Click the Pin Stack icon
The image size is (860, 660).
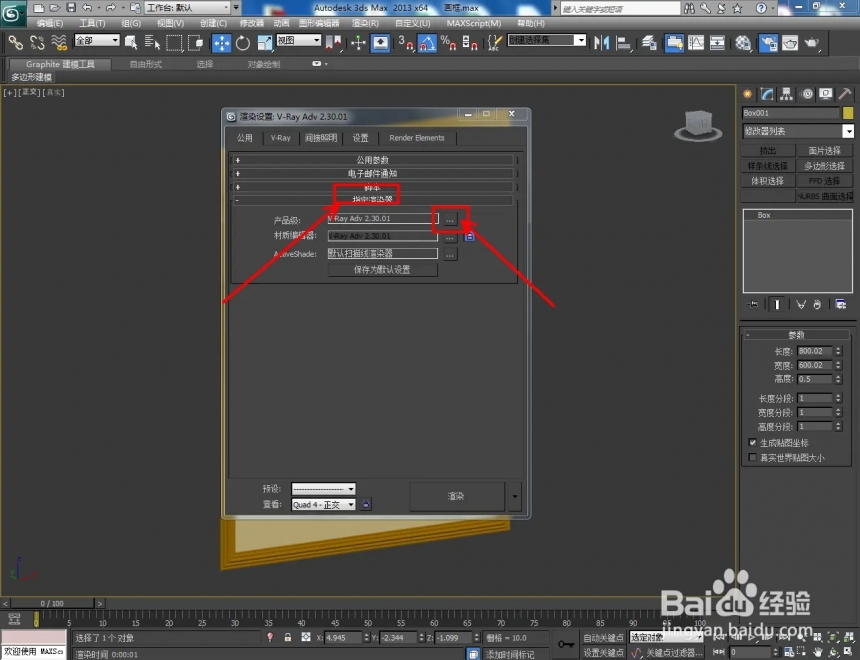753,304
